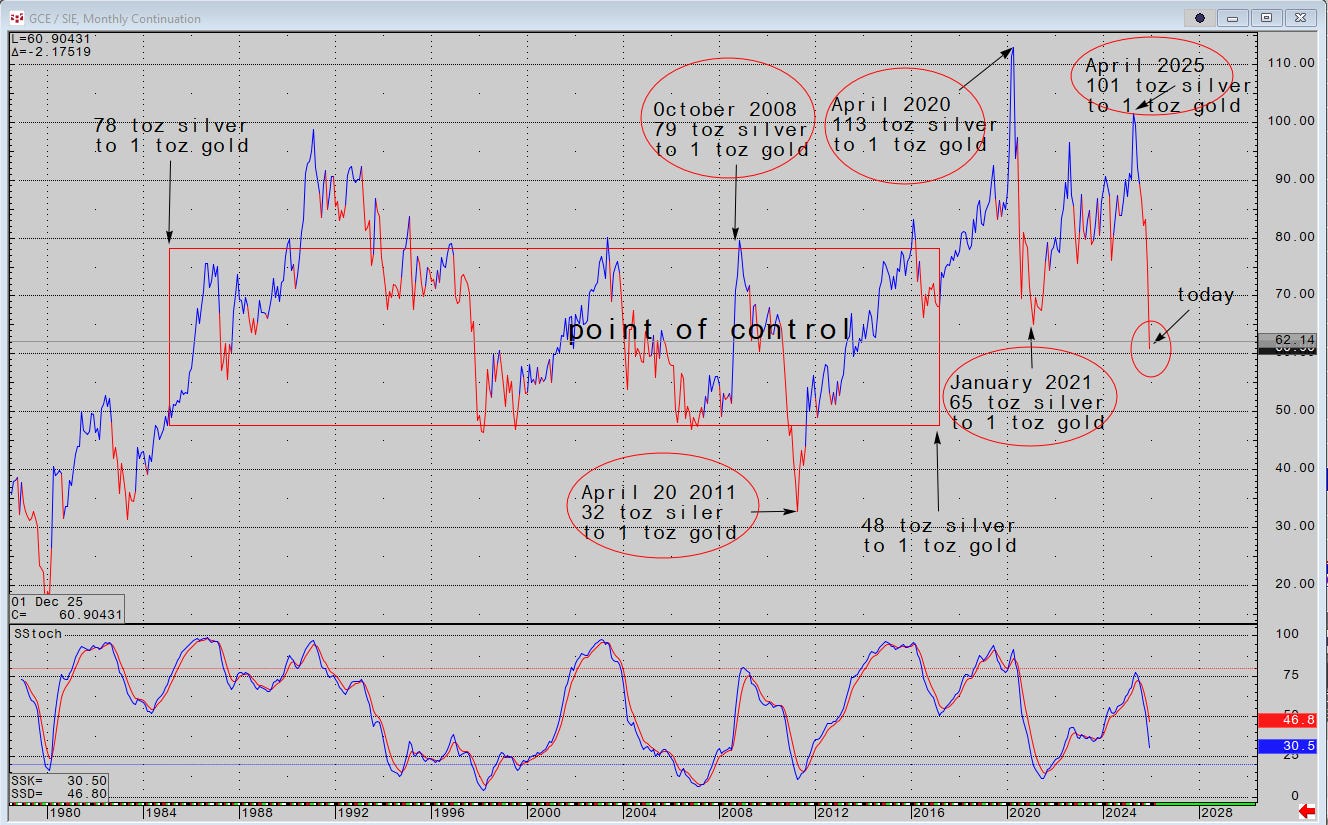Viewport: 1328px width, 825px height.
Task: Click the chart window icon in the title bar
Action: click(17, 18)
